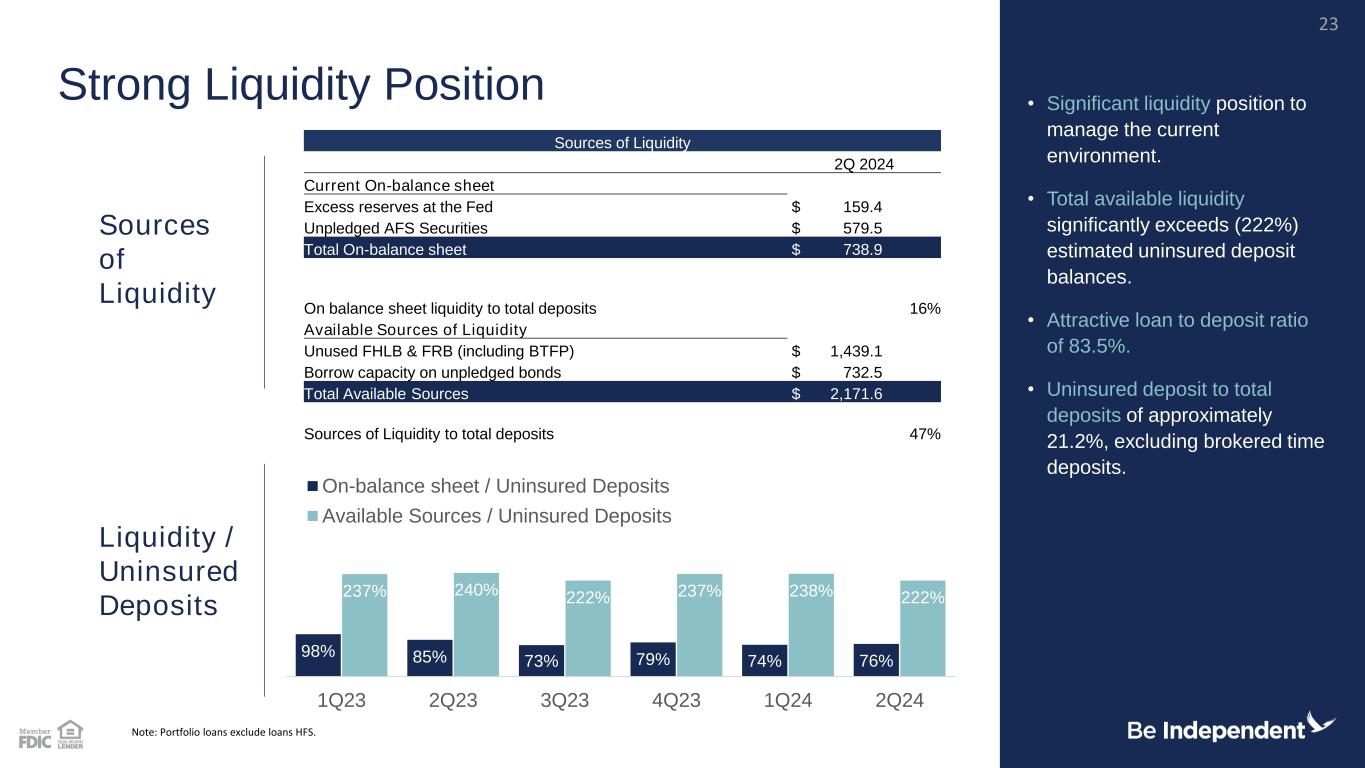The width and height of the screenshot is (1365, 768).
Task: Select the Total Available Sources row
Action: tap(622, 393)
